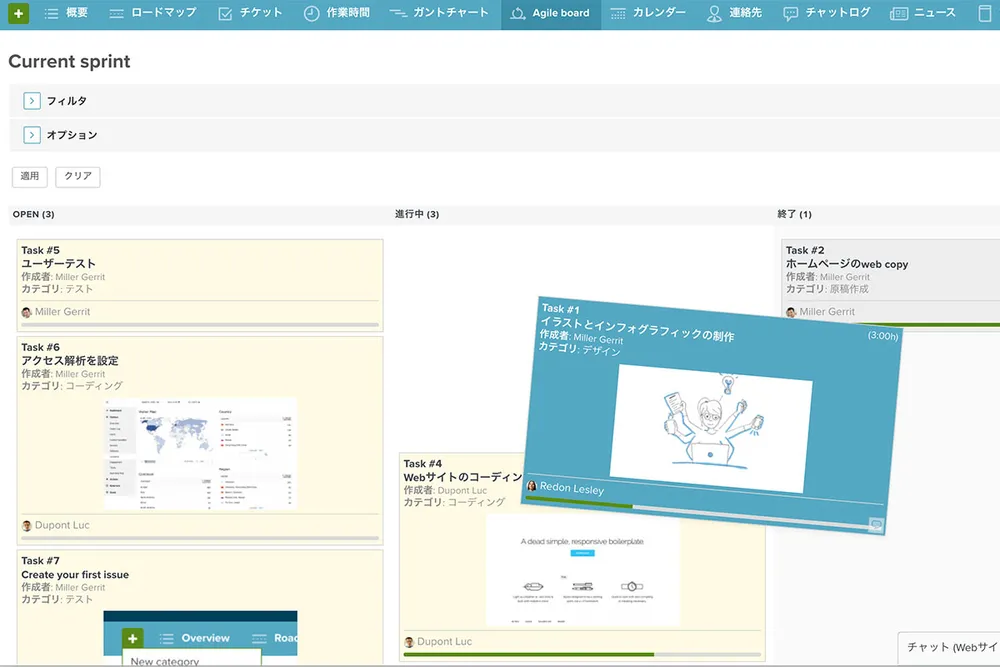Screen dimensions: 1000x667
Task: Click the 作業時間 clock icon
Action: pos(310,14)
